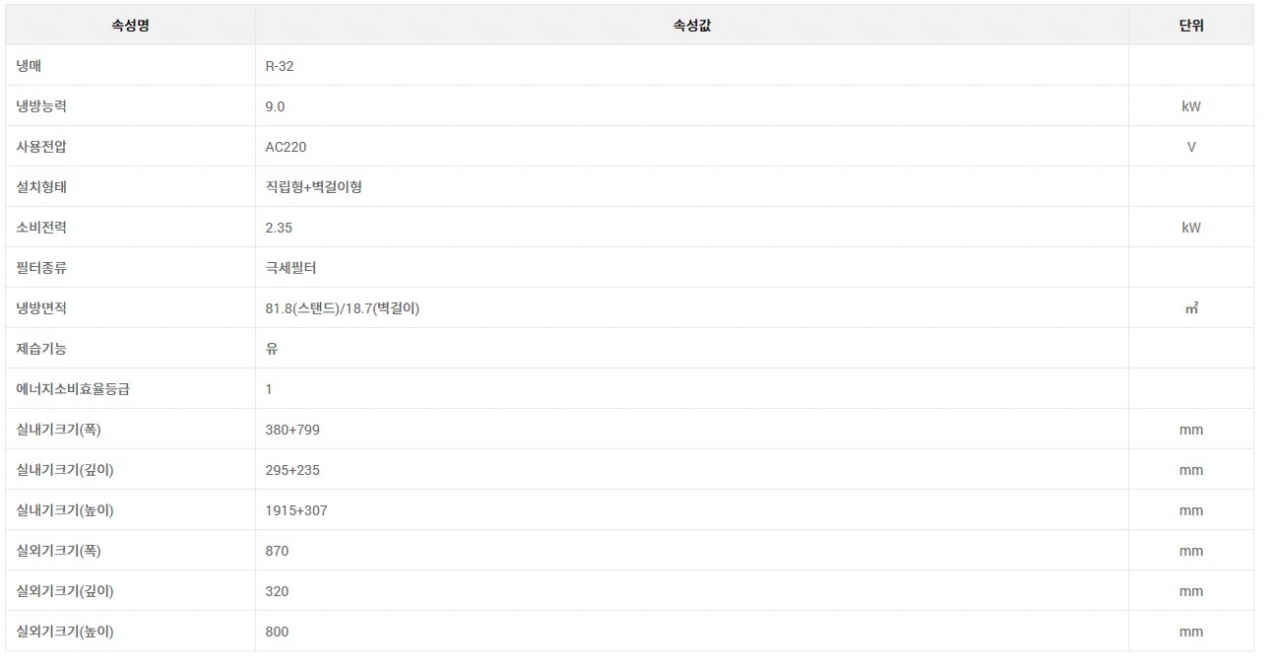Click the 실외기크기(폭) value 870
The image size is (1280, 670).
277,551
